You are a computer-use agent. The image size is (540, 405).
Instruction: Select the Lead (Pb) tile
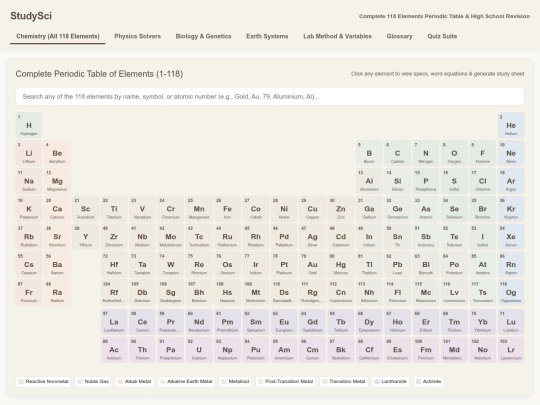coord(397,265)
